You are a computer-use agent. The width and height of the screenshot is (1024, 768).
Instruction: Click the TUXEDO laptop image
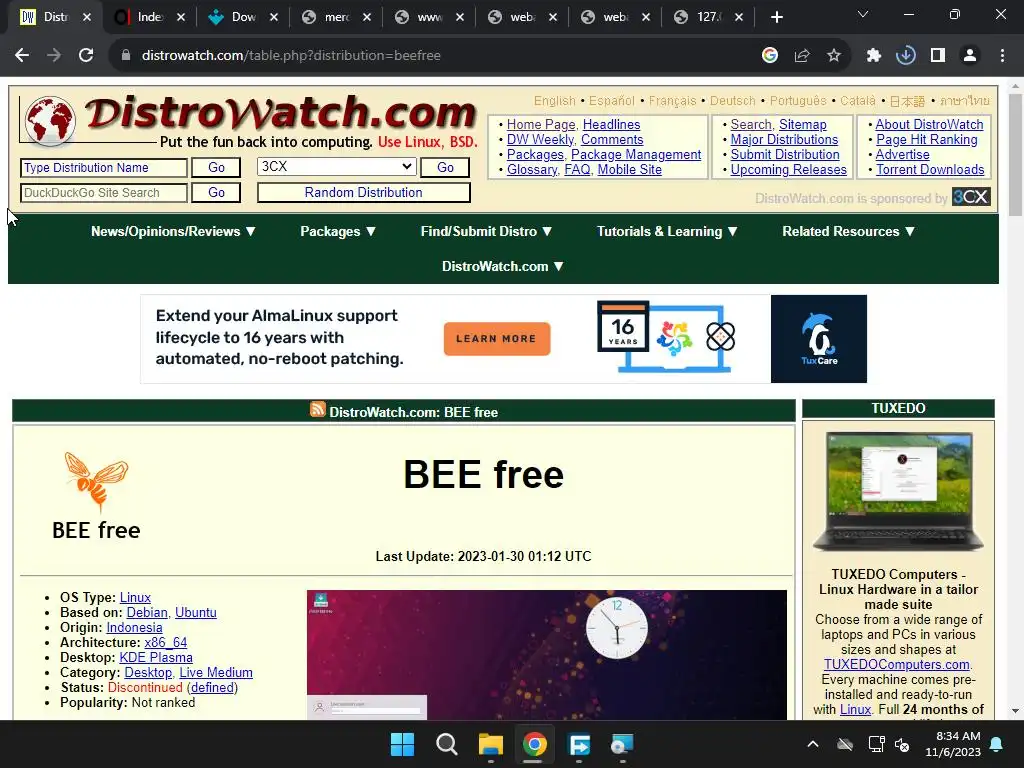(898, 492)
